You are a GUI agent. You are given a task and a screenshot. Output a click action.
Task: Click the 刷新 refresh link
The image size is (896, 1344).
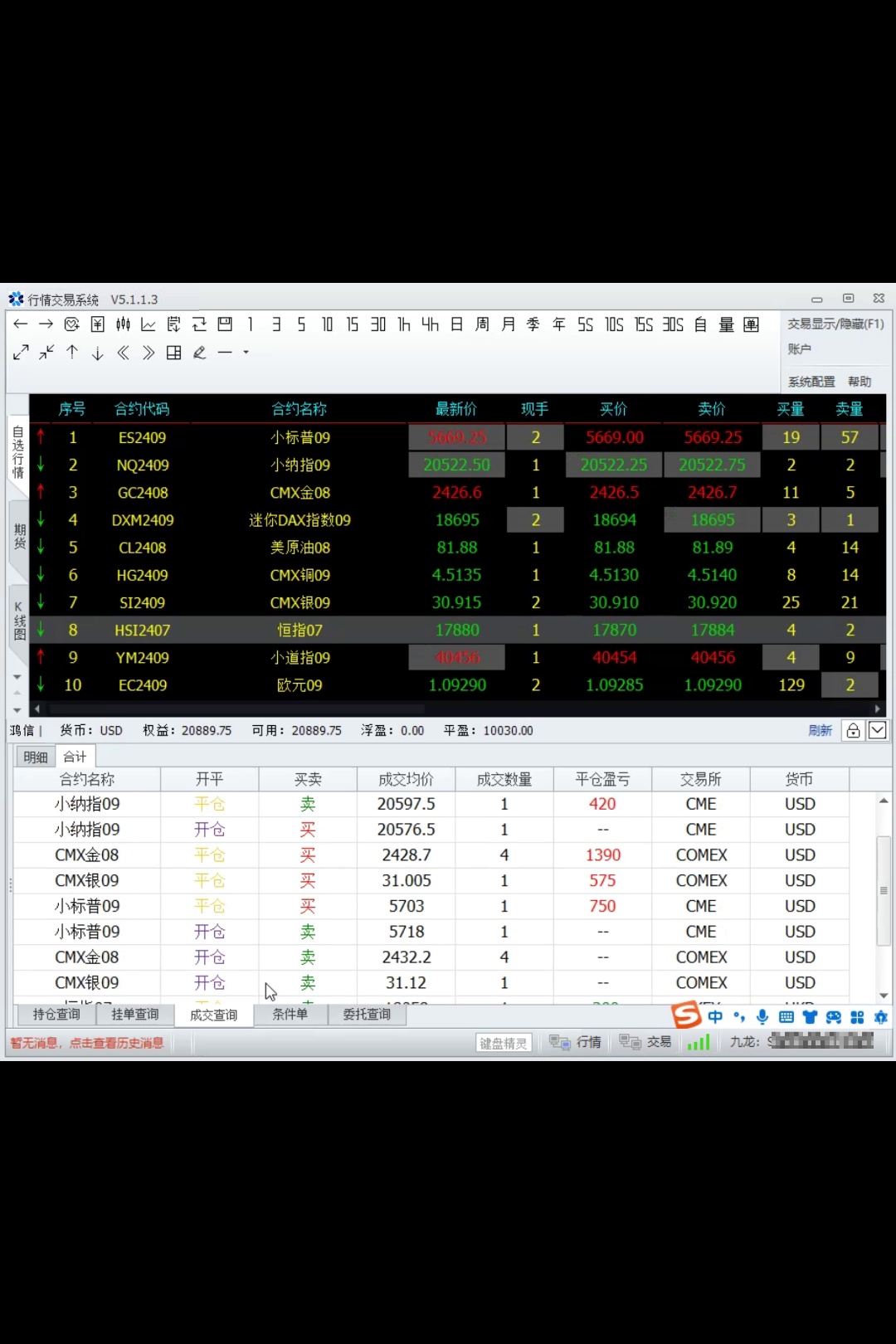click(820, 731)
